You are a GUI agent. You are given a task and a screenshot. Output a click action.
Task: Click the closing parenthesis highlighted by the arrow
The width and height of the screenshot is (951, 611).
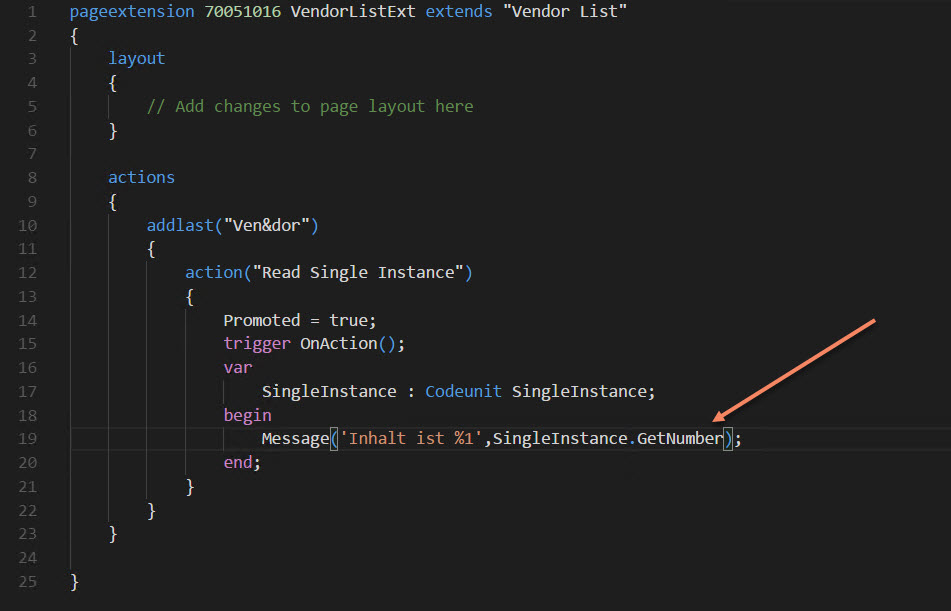coord(726,438)
